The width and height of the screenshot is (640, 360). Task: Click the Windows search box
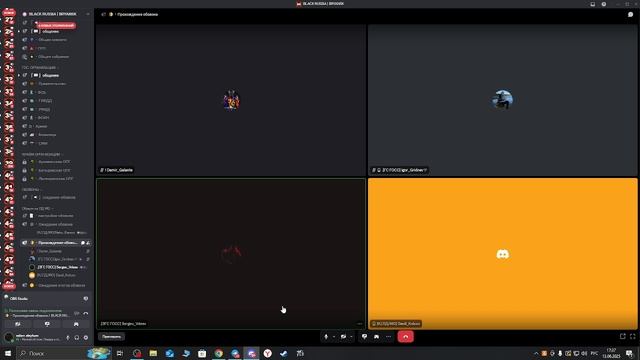[x=64, y=353]
